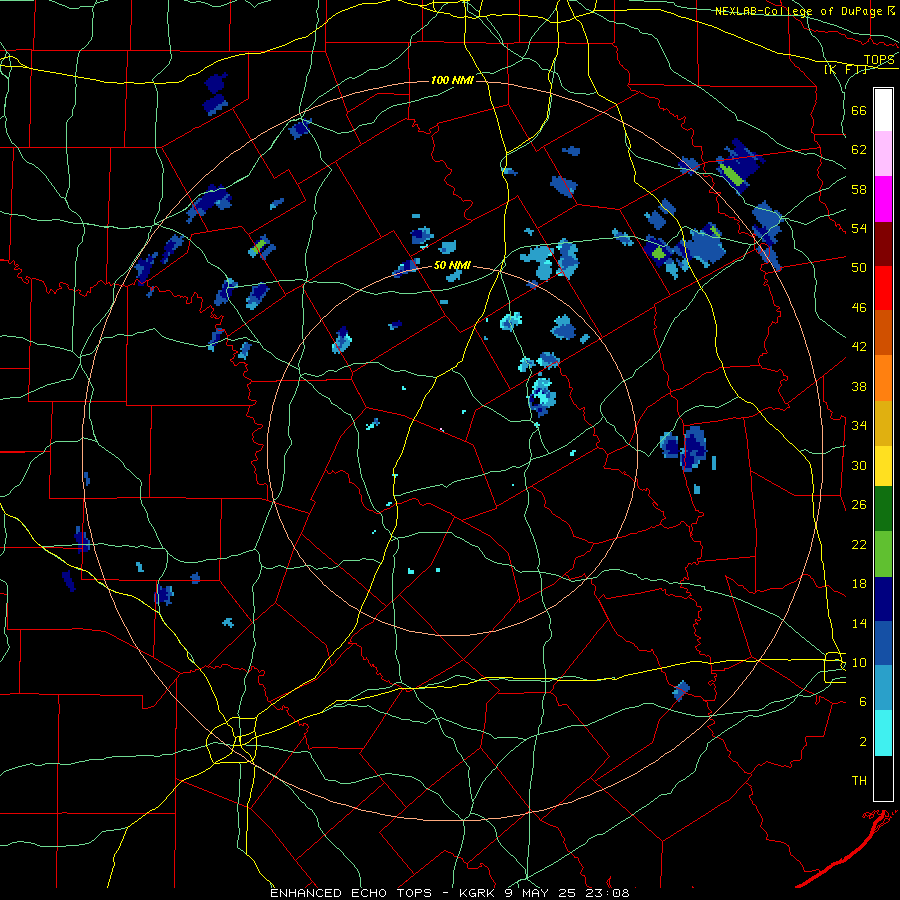Select the magenta legend swatch

(883, 199)
